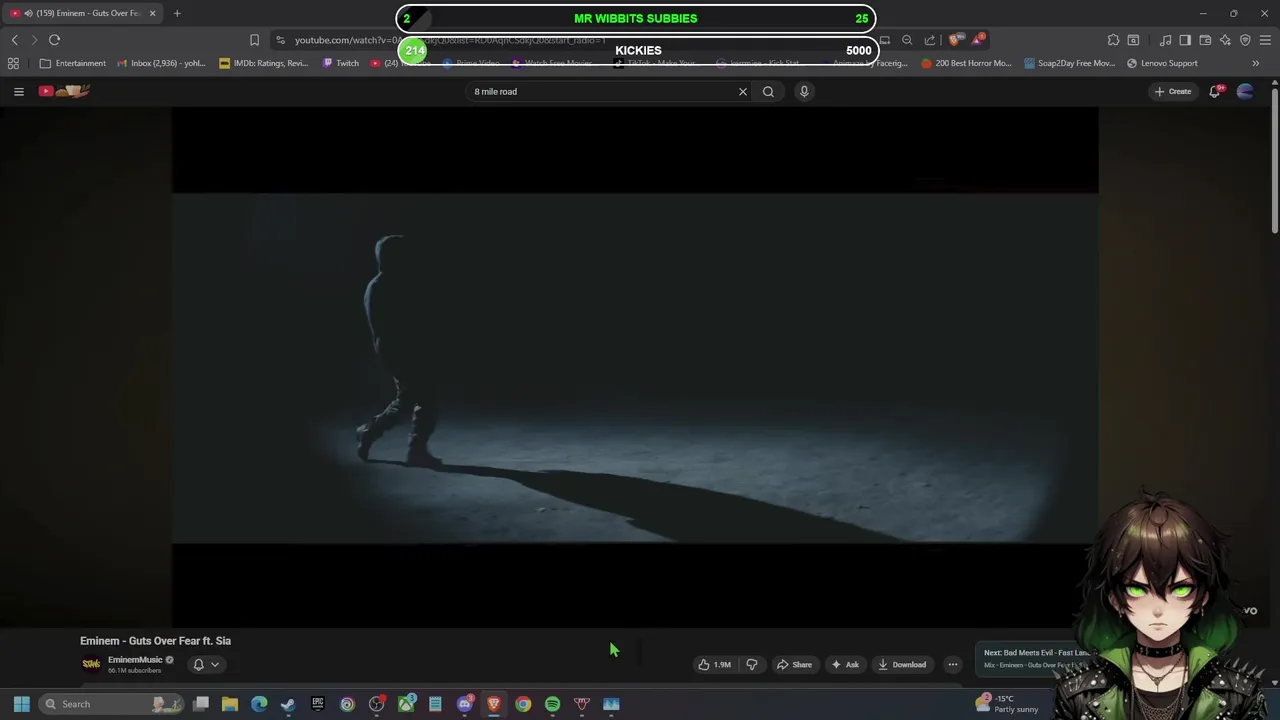Image resolution: width=1280 pixels, height=720 pixels.
Task: Open the Twitch bookmark
Action: click(x=341, y=63)
